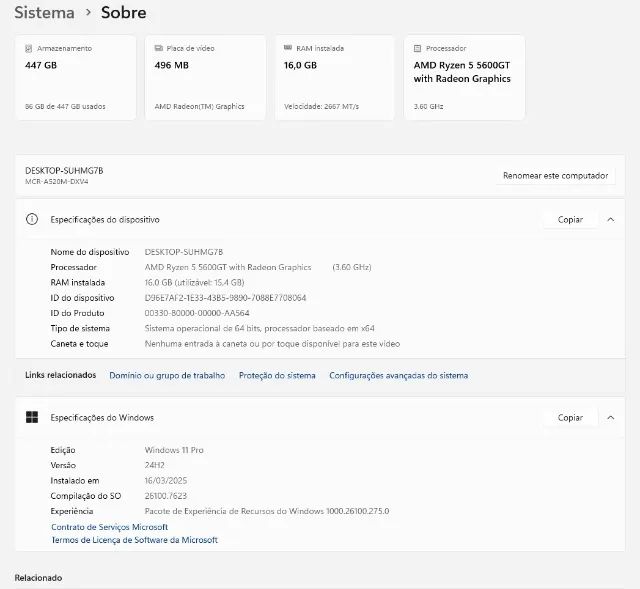Click the Sobre page title

tap(124, 13)
